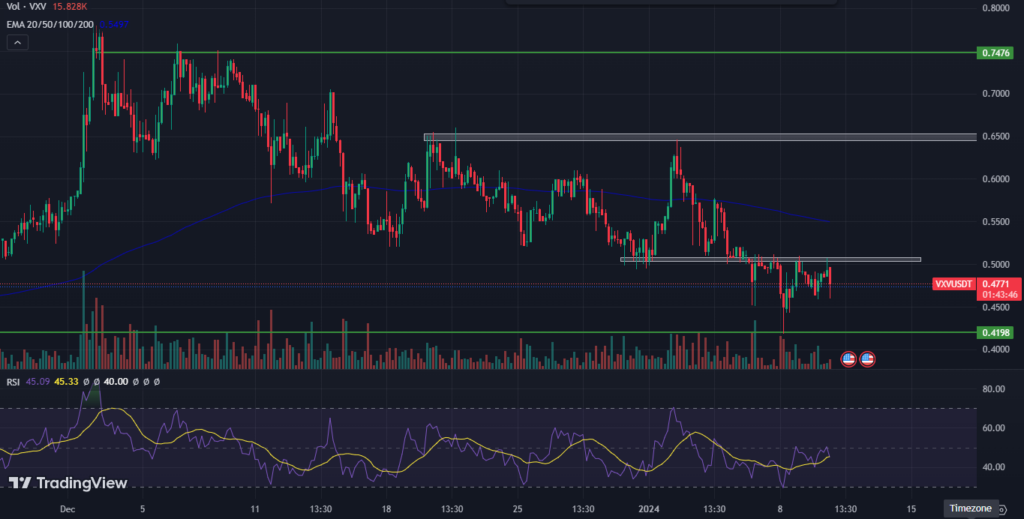Click the RSI value 45.09 in the legend
Image resolution: width=1024 pixels, height=519 pixels.
[37, 381]
